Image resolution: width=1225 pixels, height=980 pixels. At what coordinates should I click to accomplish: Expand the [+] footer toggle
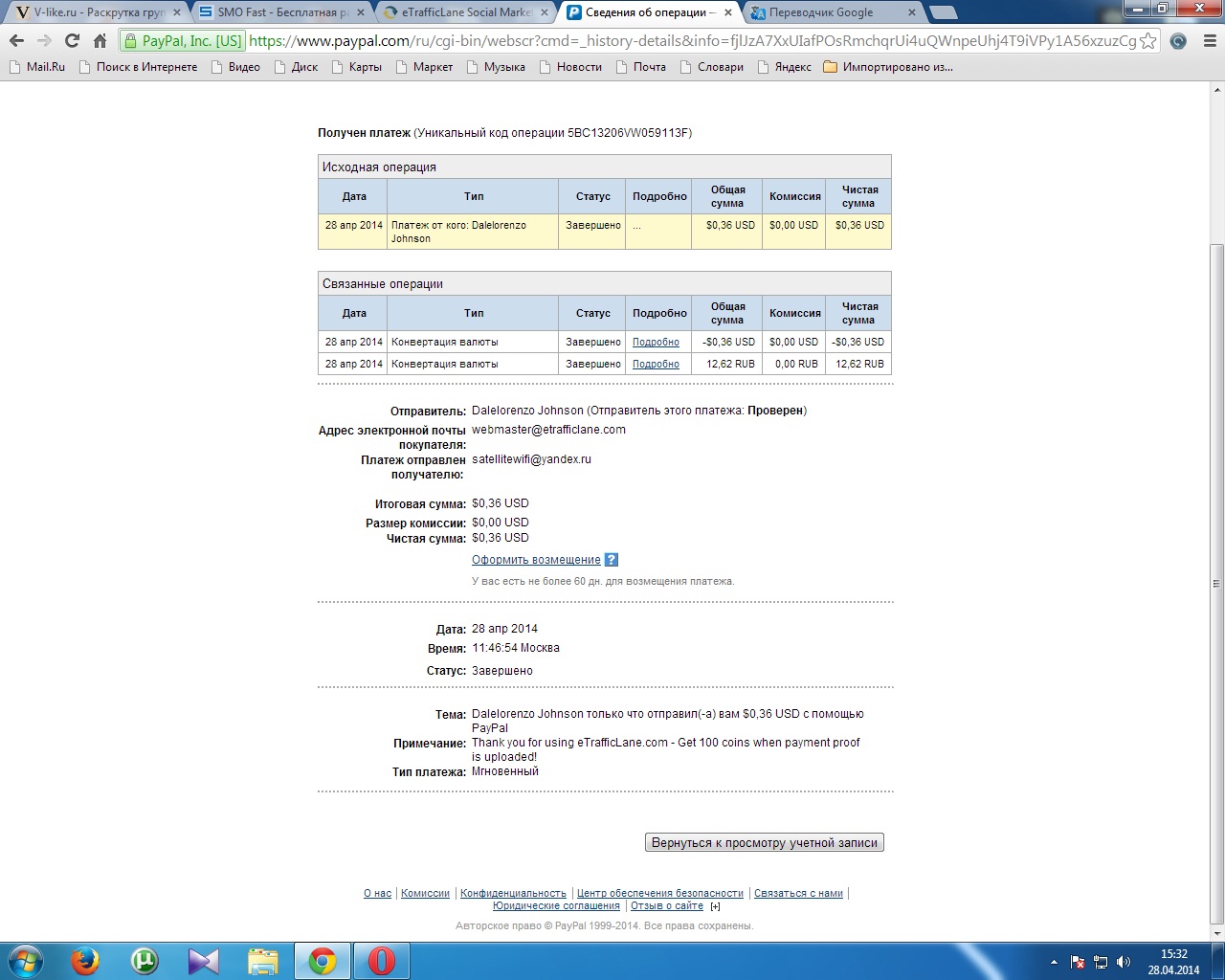[x=715, y=906]
